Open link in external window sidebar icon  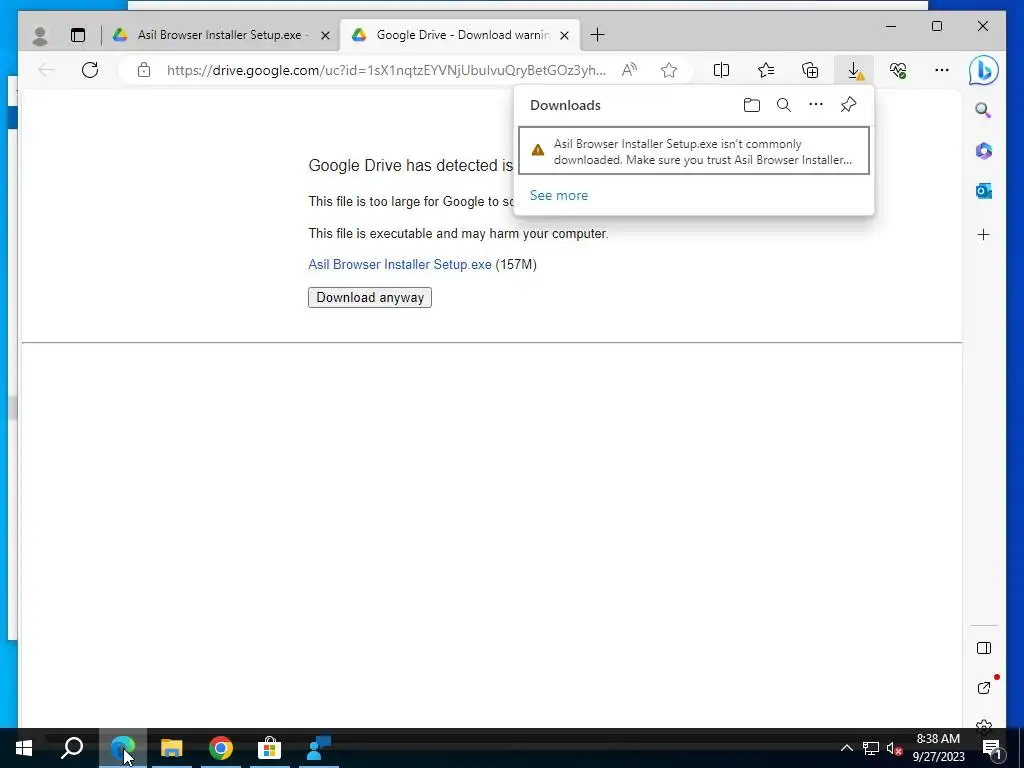[x=984, y=688]
